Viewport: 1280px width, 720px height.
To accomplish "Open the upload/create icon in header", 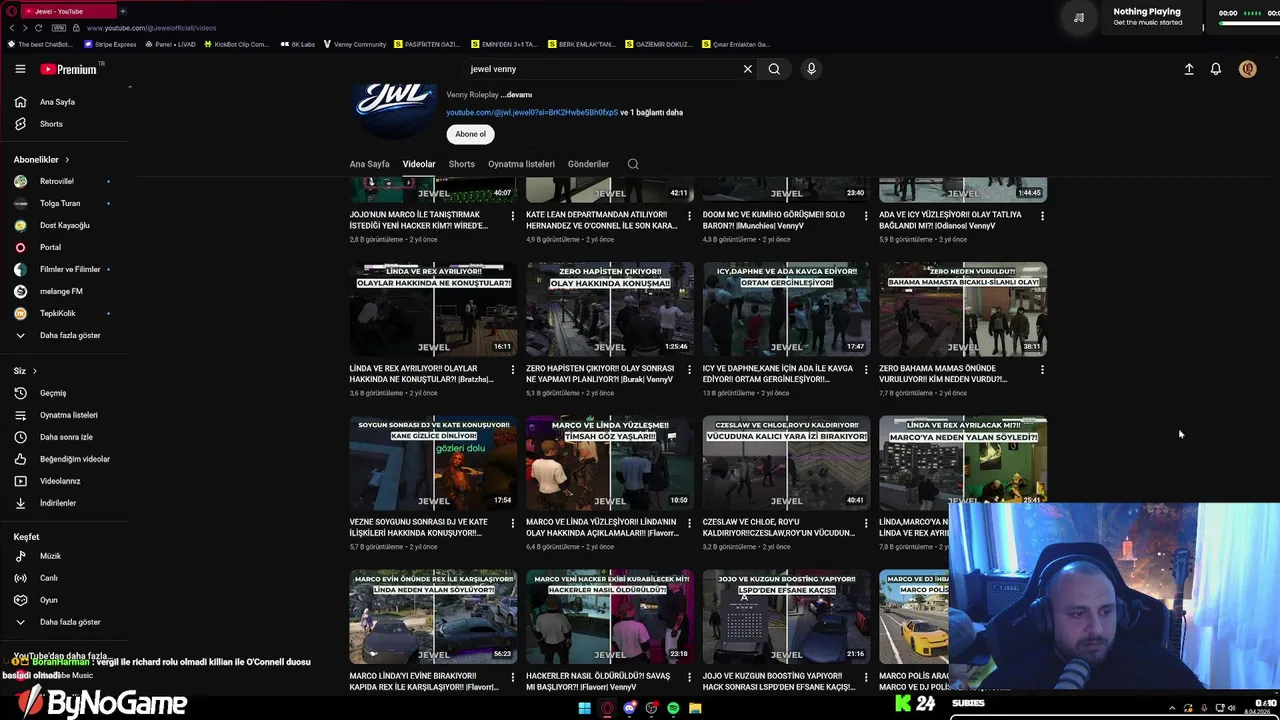I will 1189,69.
